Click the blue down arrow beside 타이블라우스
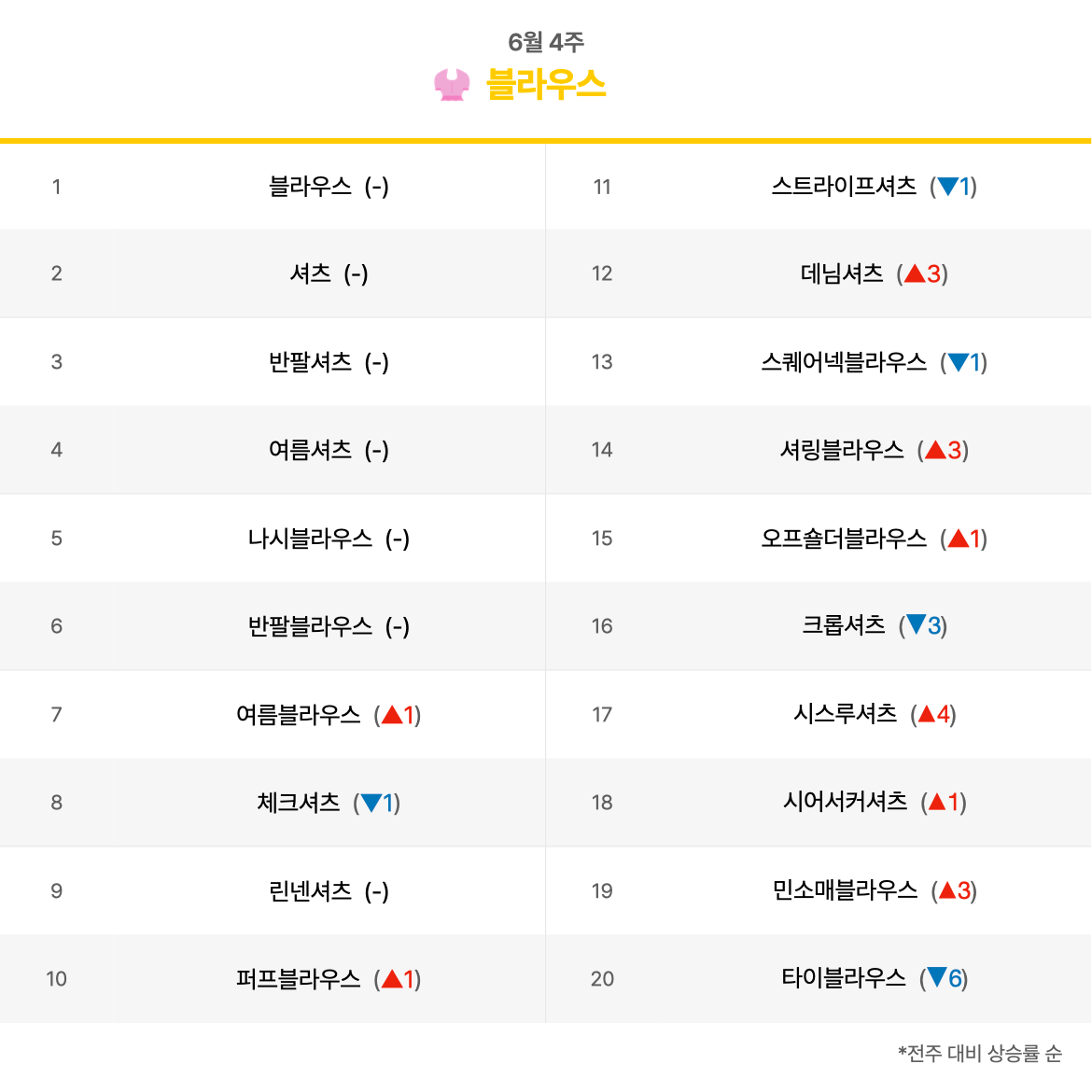 pyautogui.click(x=937, y=978)
